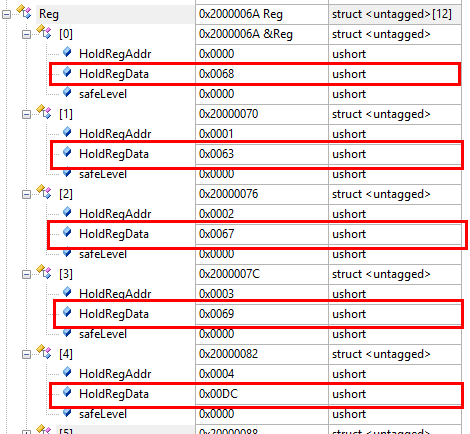The width and height of the screenshot is (470, 434).
Task: Collapse the [1] struct node
Action: click(x=26, y=114)
